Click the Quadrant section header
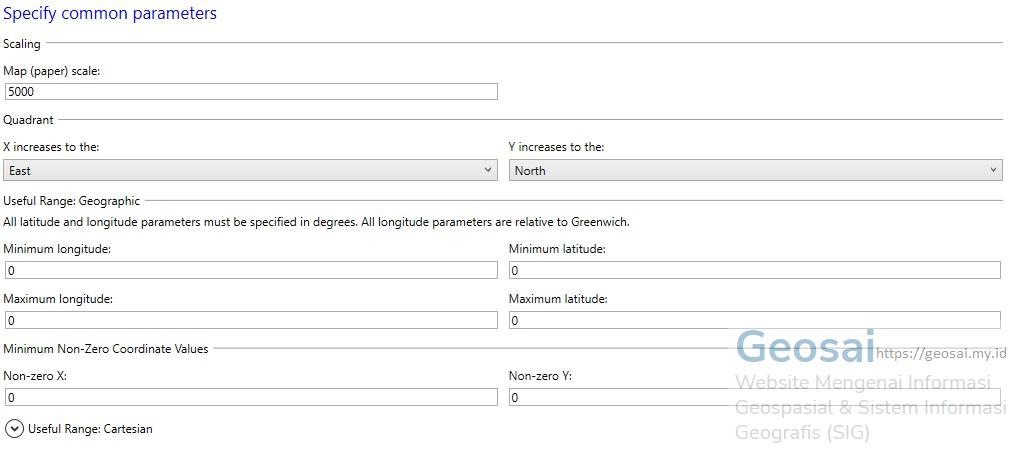Viewport: 1015px width, 456px height. (x=28, y=120)
